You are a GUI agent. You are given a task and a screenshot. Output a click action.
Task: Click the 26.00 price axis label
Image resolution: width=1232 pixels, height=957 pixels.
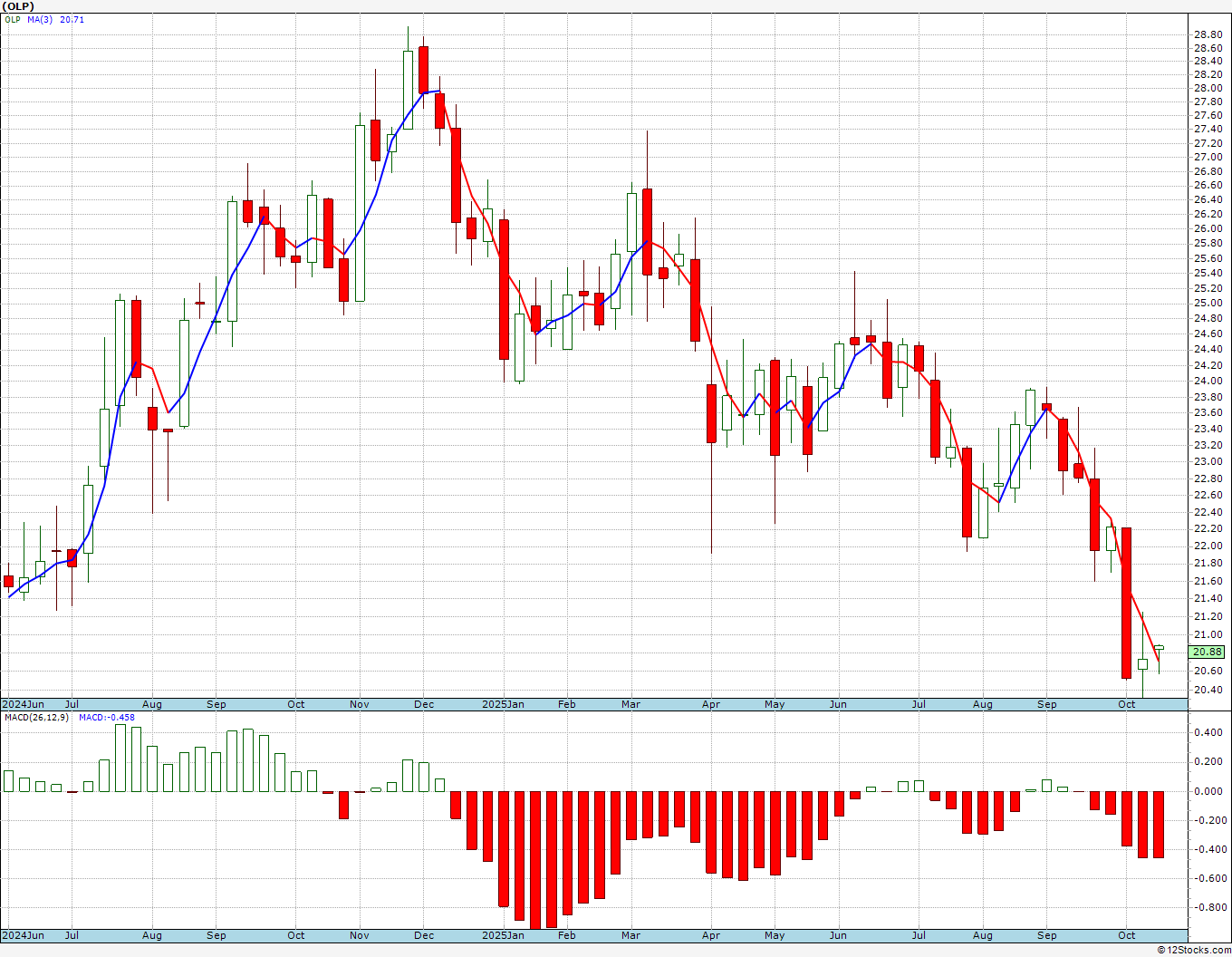tap(1207, 228)
